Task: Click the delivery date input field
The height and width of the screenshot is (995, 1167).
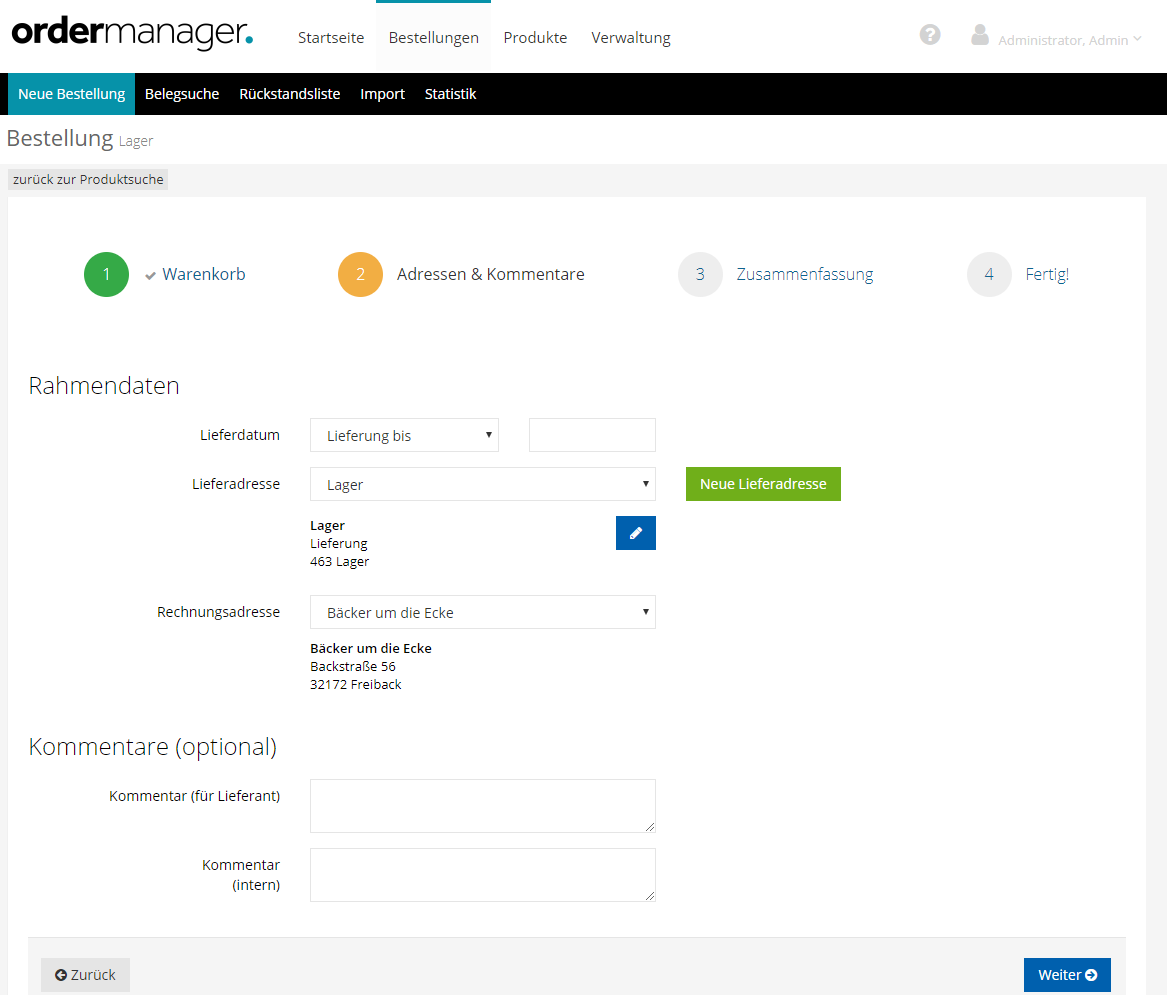Action: [x=592, y=436]
